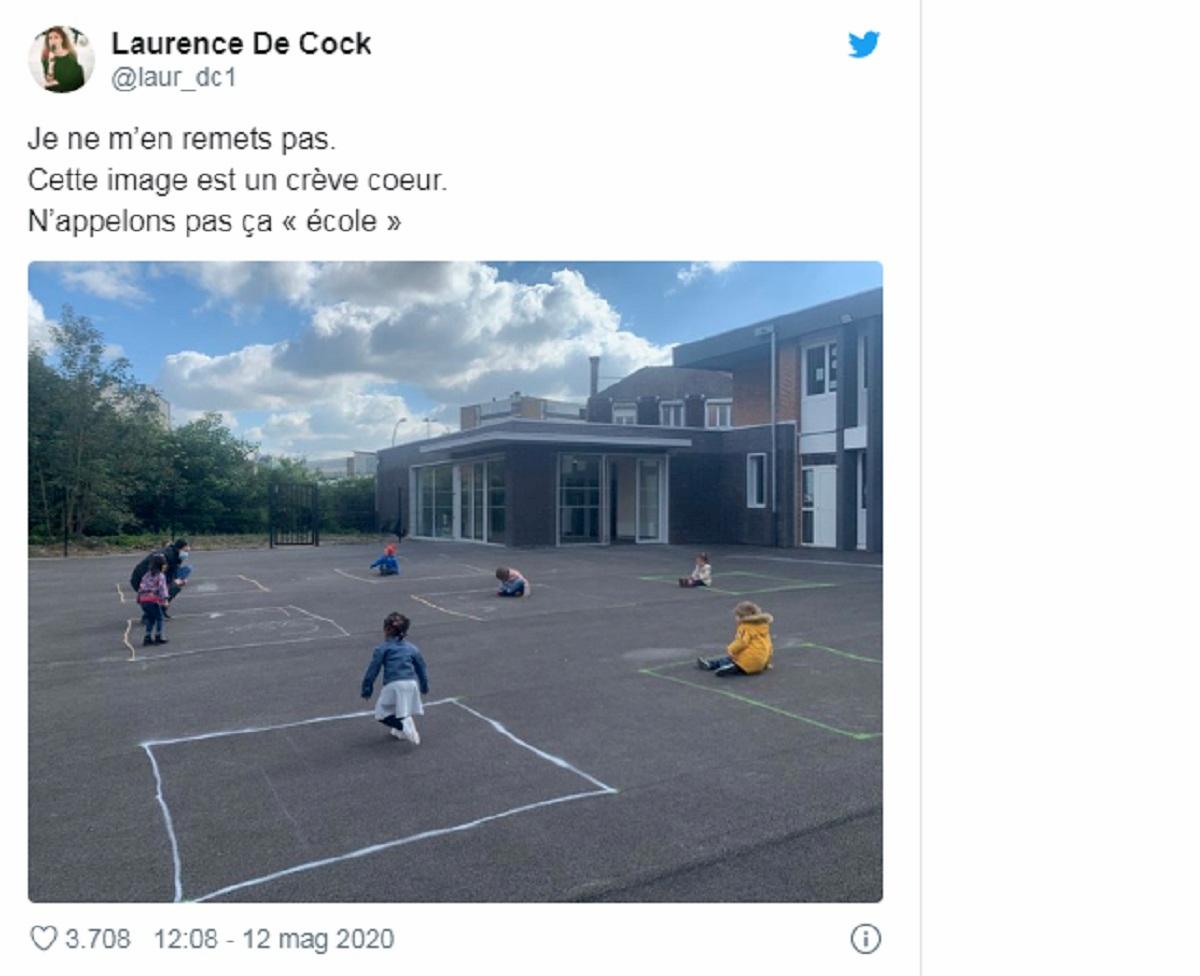The image size is (1200, 976).
Task: Click the Twitter bird logo icon
Action: tap(863, 45)
